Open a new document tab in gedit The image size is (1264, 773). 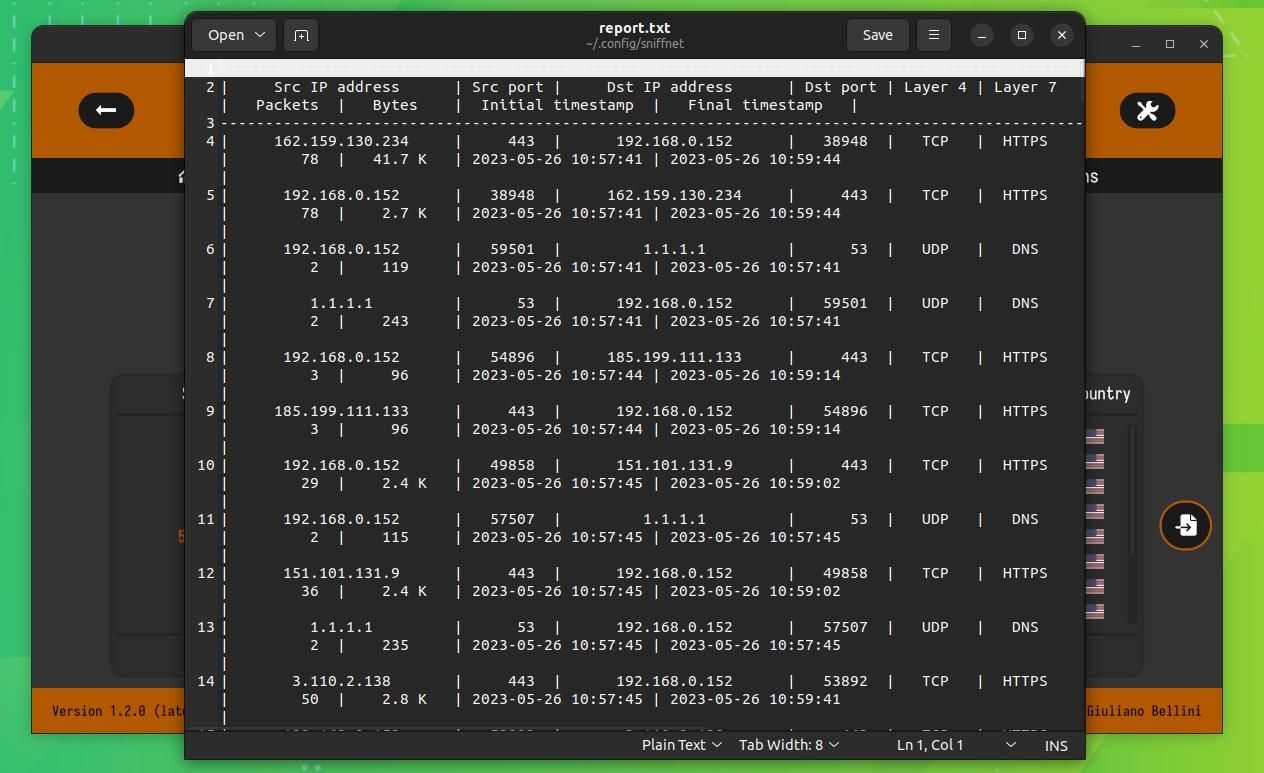301,34
